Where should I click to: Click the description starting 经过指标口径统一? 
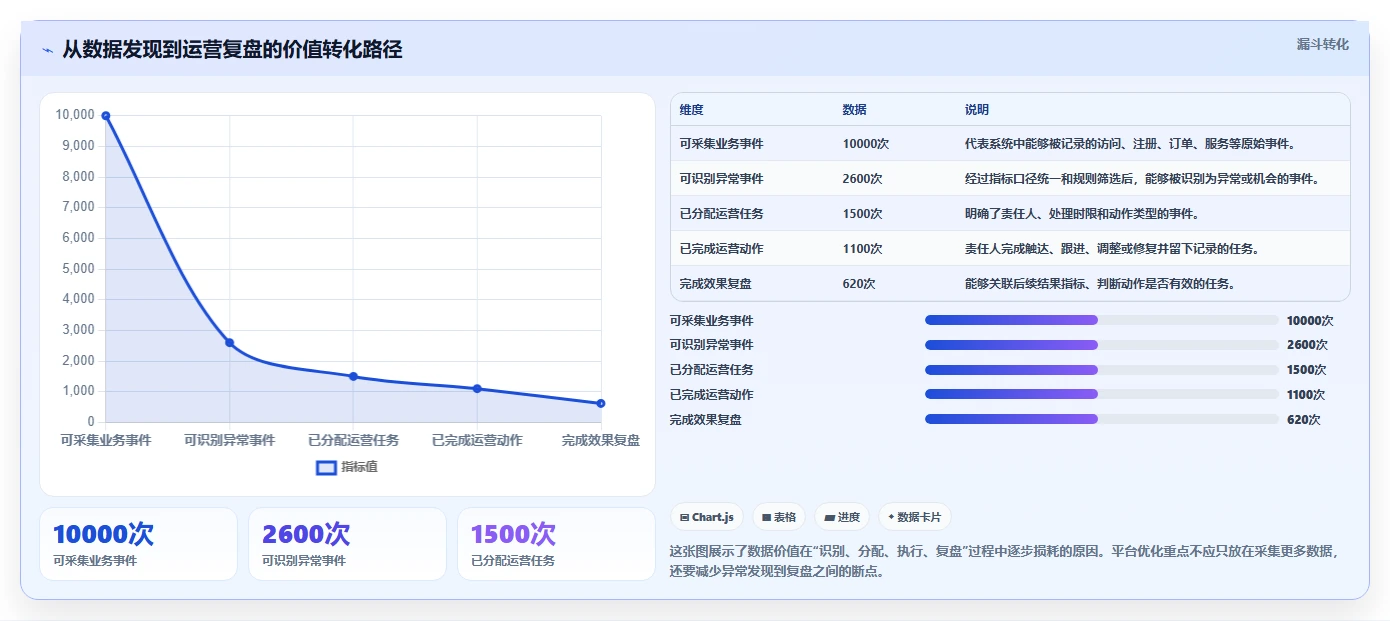(1142, 179)
